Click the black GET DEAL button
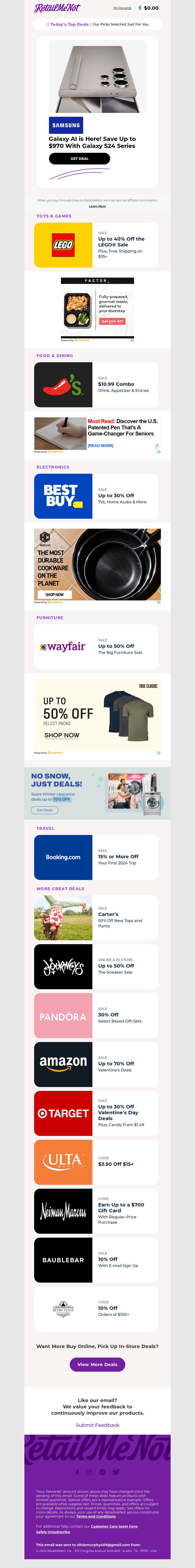This screenshot has width=195, height=1568. (79, 158)
